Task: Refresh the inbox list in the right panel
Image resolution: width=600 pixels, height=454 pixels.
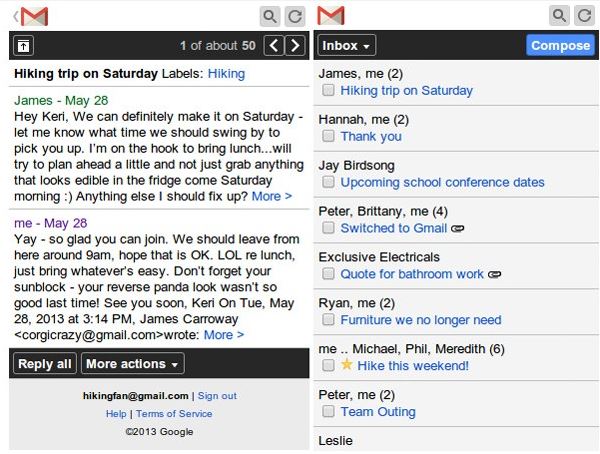Action: [x=586, y=16]
